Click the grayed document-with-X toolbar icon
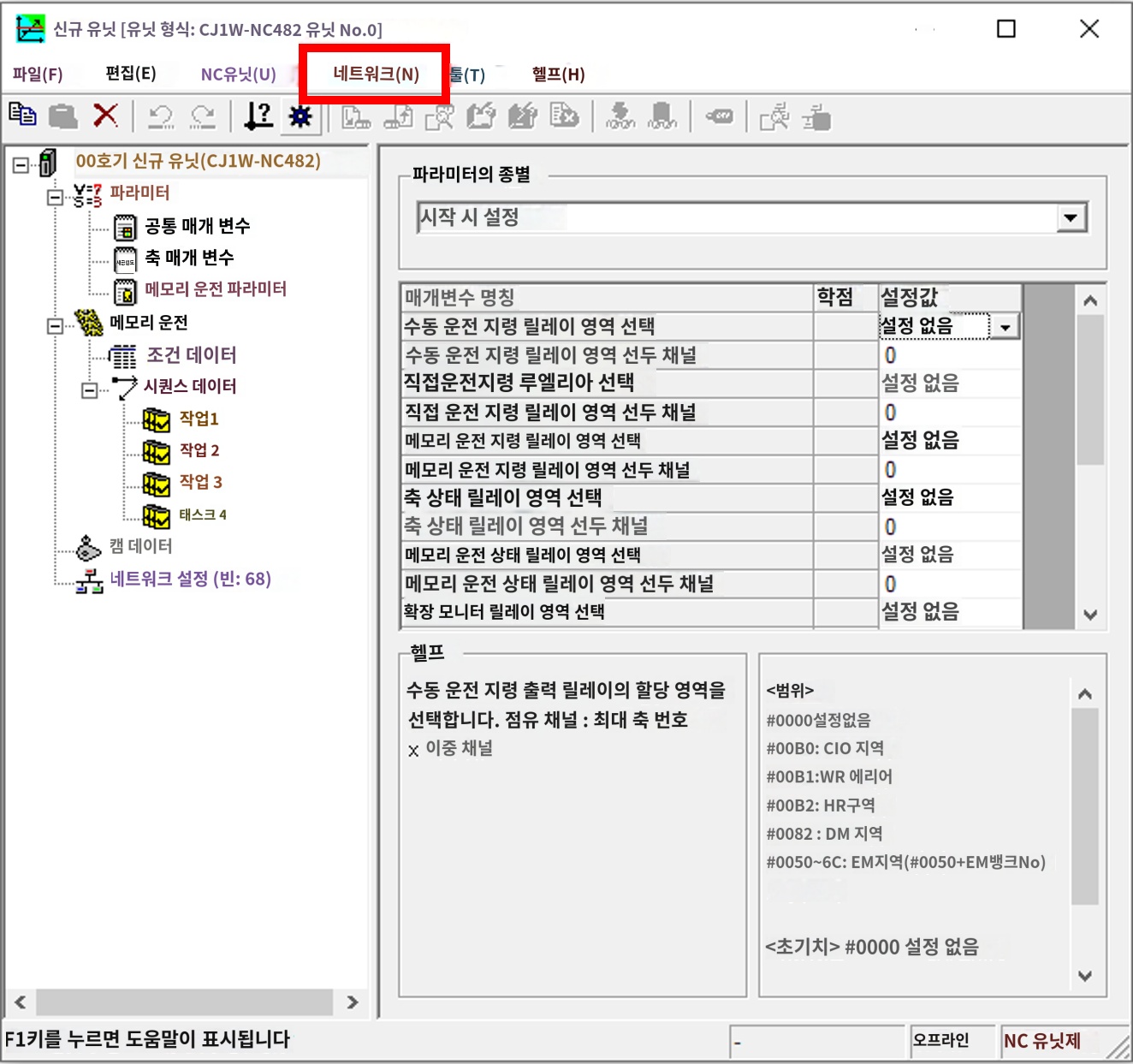Viewport: 1133px width, 1064px height. pos(564,116)
